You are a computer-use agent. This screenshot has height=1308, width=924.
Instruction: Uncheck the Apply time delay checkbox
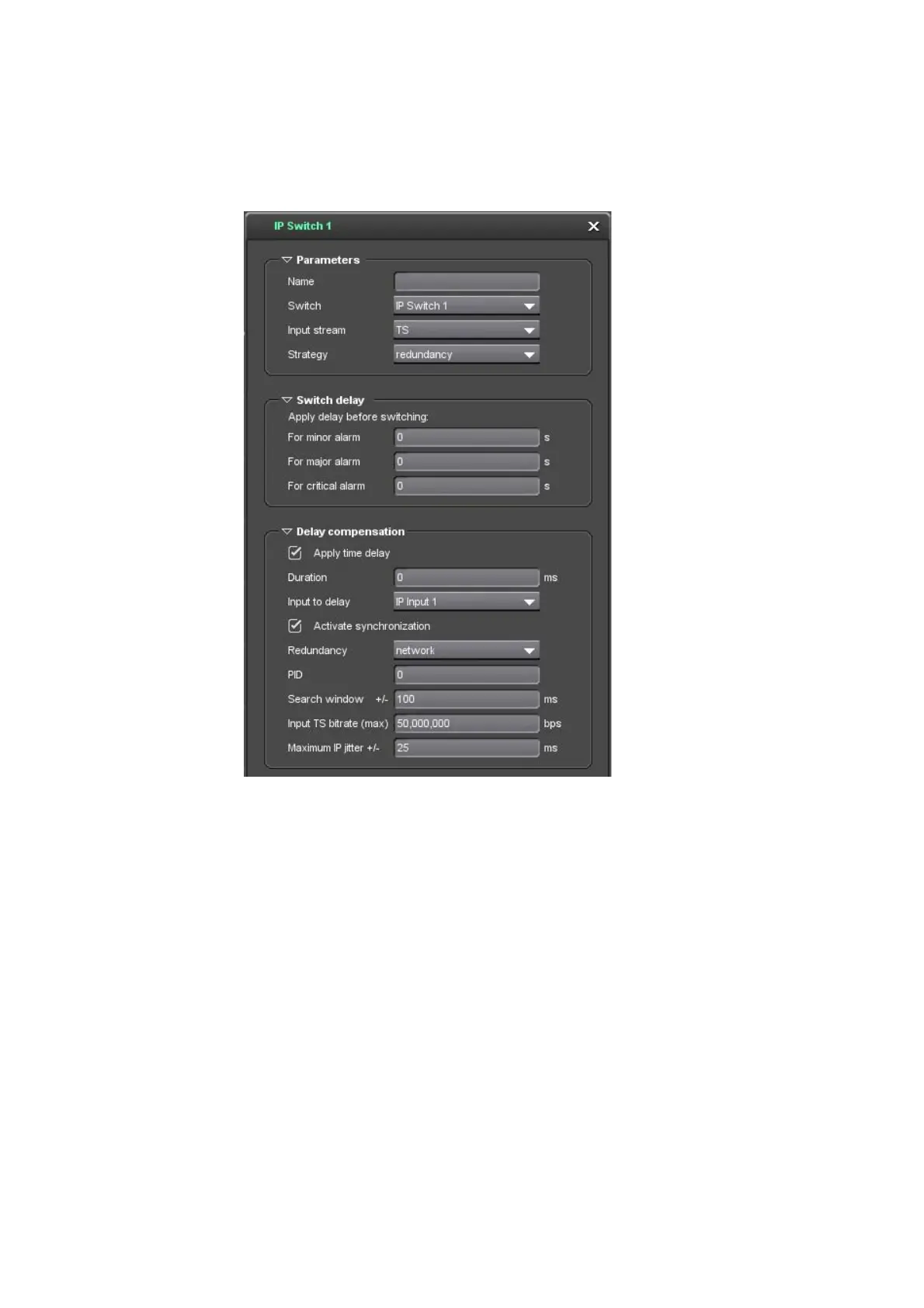coord(295,553)
